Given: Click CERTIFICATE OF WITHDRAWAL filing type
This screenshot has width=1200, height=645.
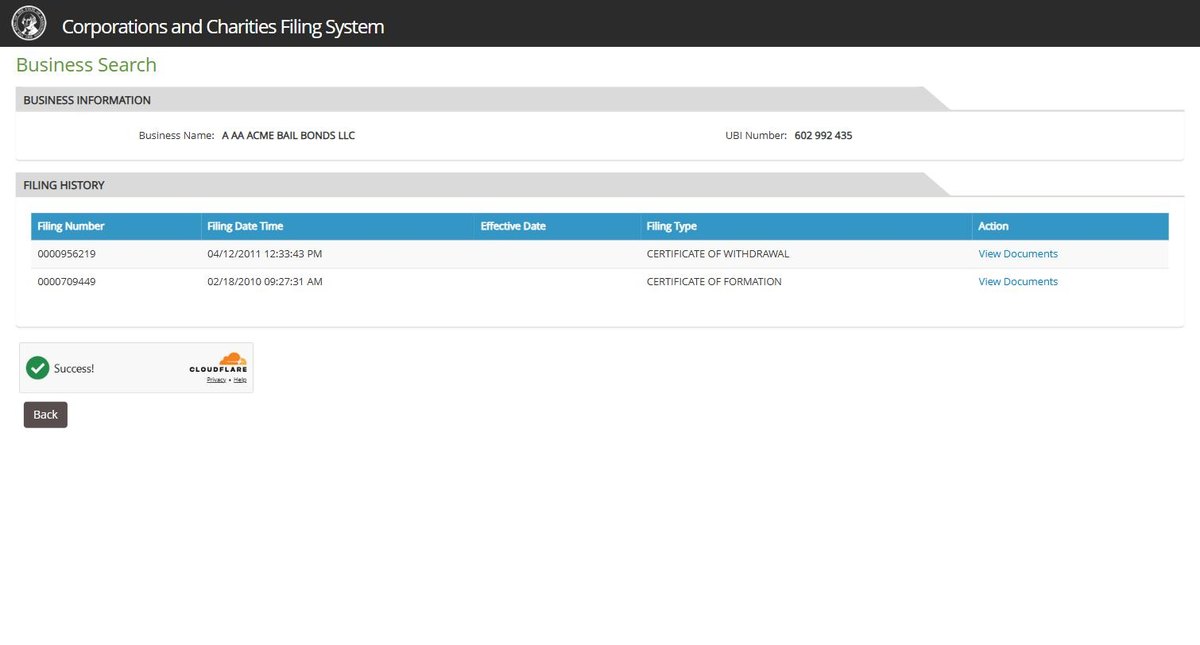Looking at the screenshot, I should point(718,254).
